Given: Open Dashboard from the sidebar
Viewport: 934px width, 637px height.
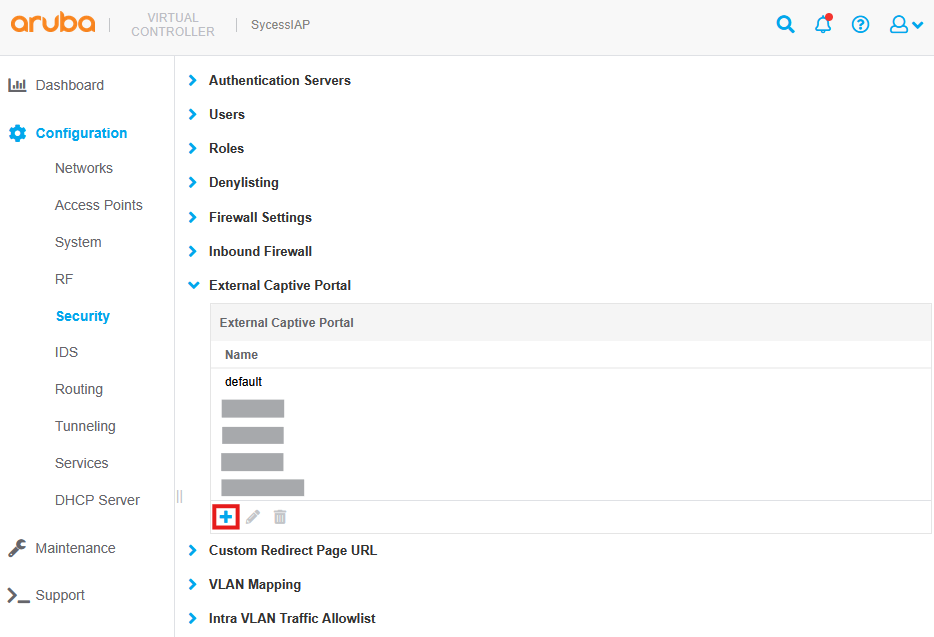Looking at the screenshot, I should [x=69, y=85].
